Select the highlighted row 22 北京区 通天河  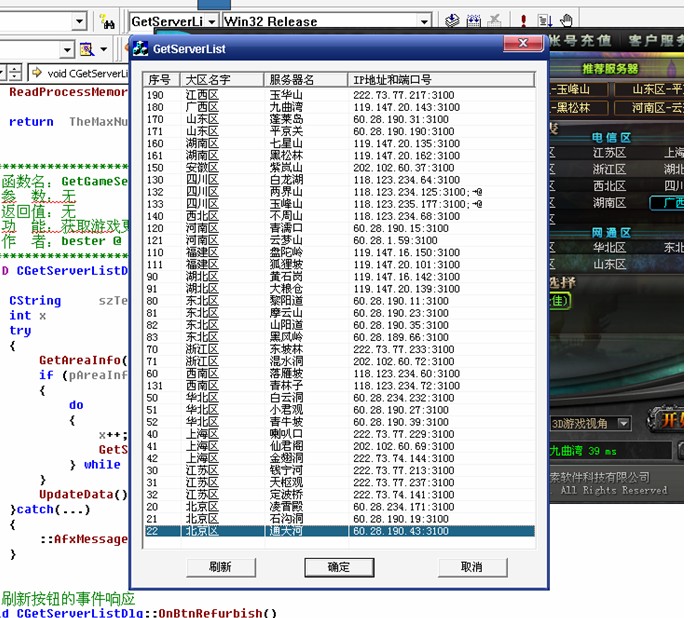coord(339,531)
